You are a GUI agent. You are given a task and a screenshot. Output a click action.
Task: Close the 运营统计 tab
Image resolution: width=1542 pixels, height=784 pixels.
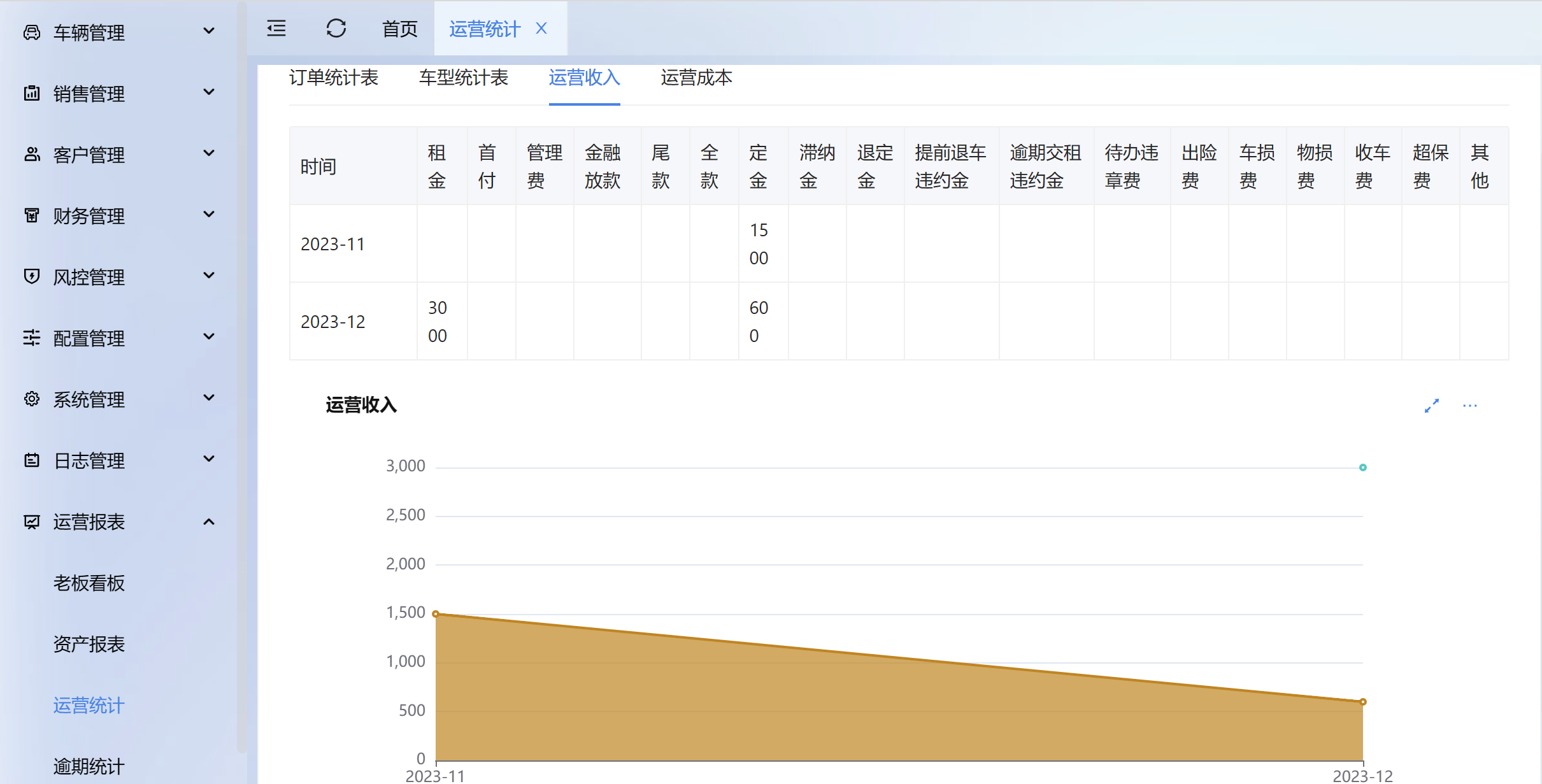[x=541, y=29]
